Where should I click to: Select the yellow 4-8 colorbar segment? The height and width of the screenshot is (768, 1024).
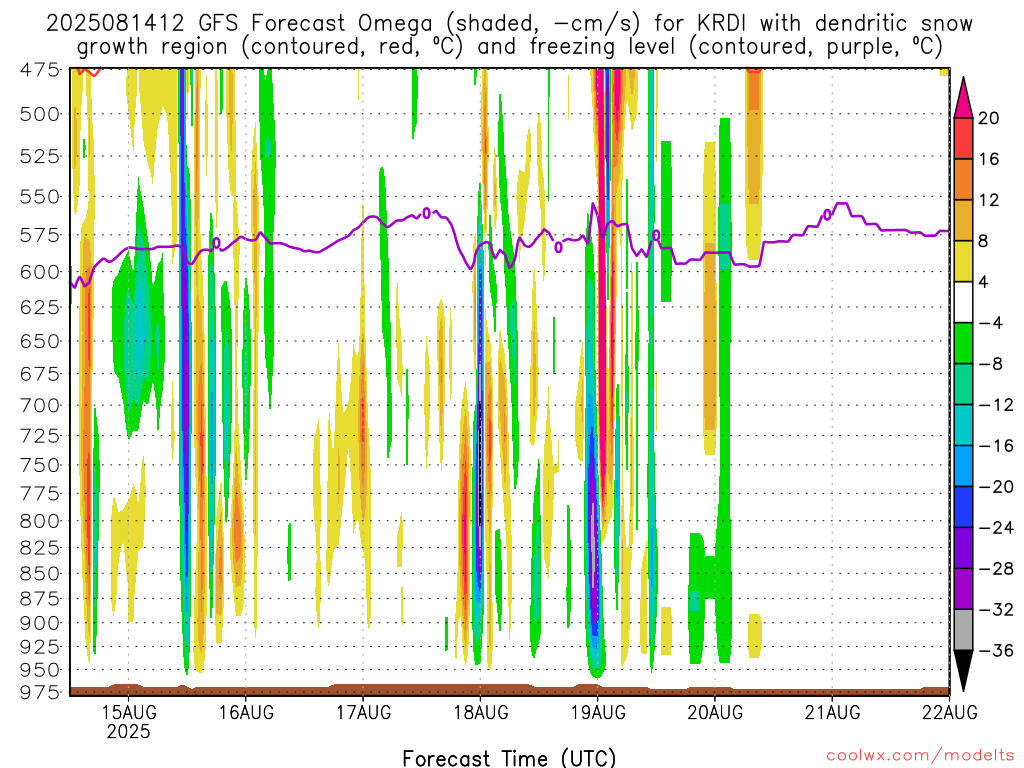(963, 261)
